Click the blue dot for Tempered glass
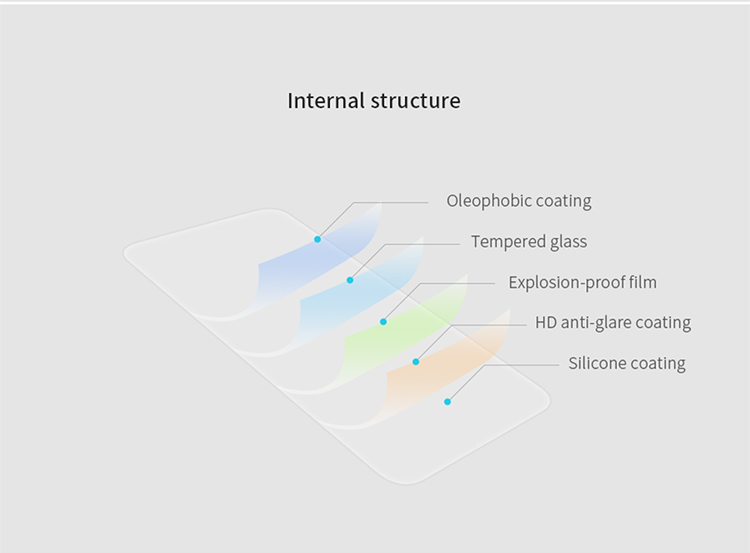Image resolution: width=750 pixels, height=553 pixels. 350,280
